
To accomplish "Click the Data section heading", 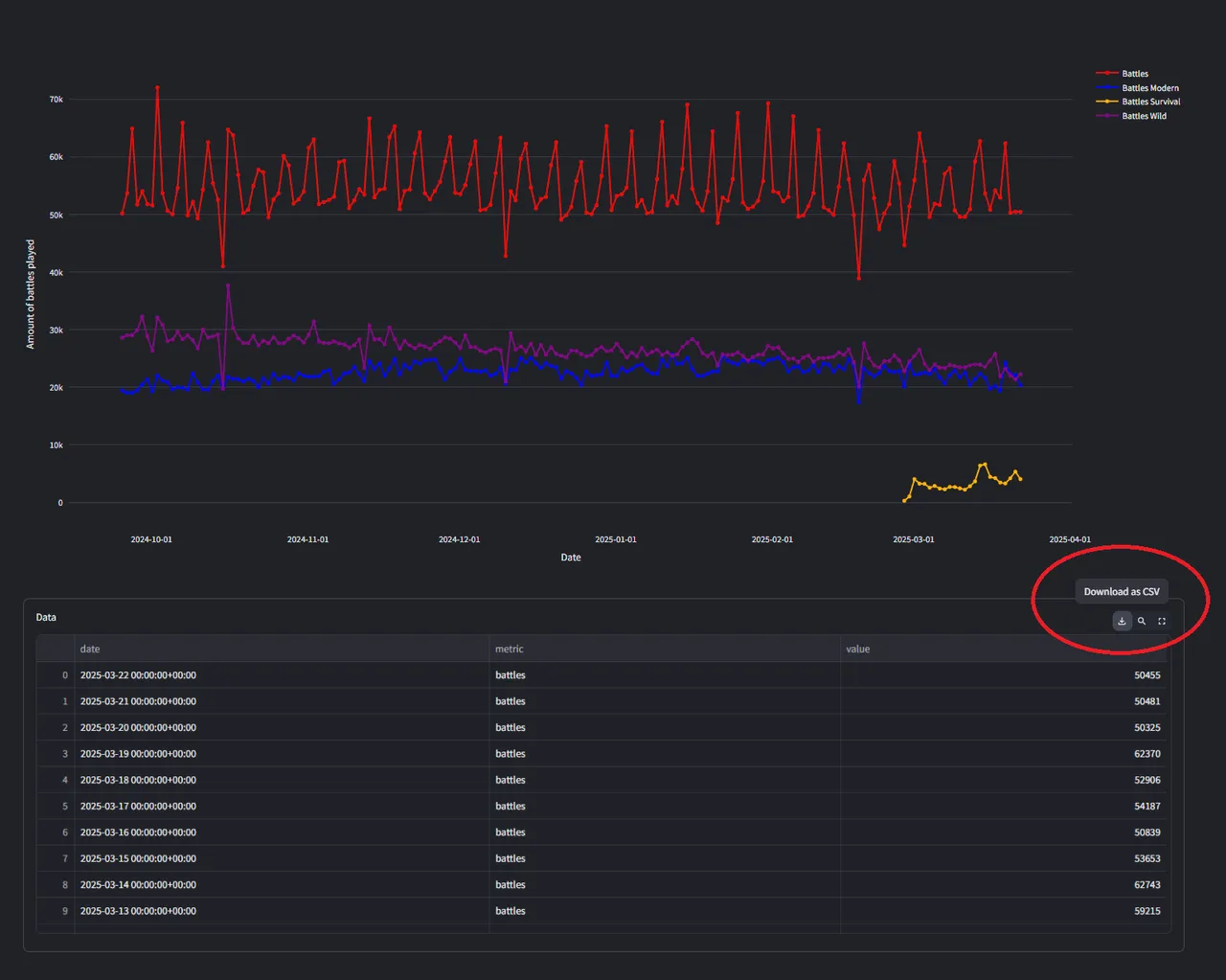I will click(46, 617).
